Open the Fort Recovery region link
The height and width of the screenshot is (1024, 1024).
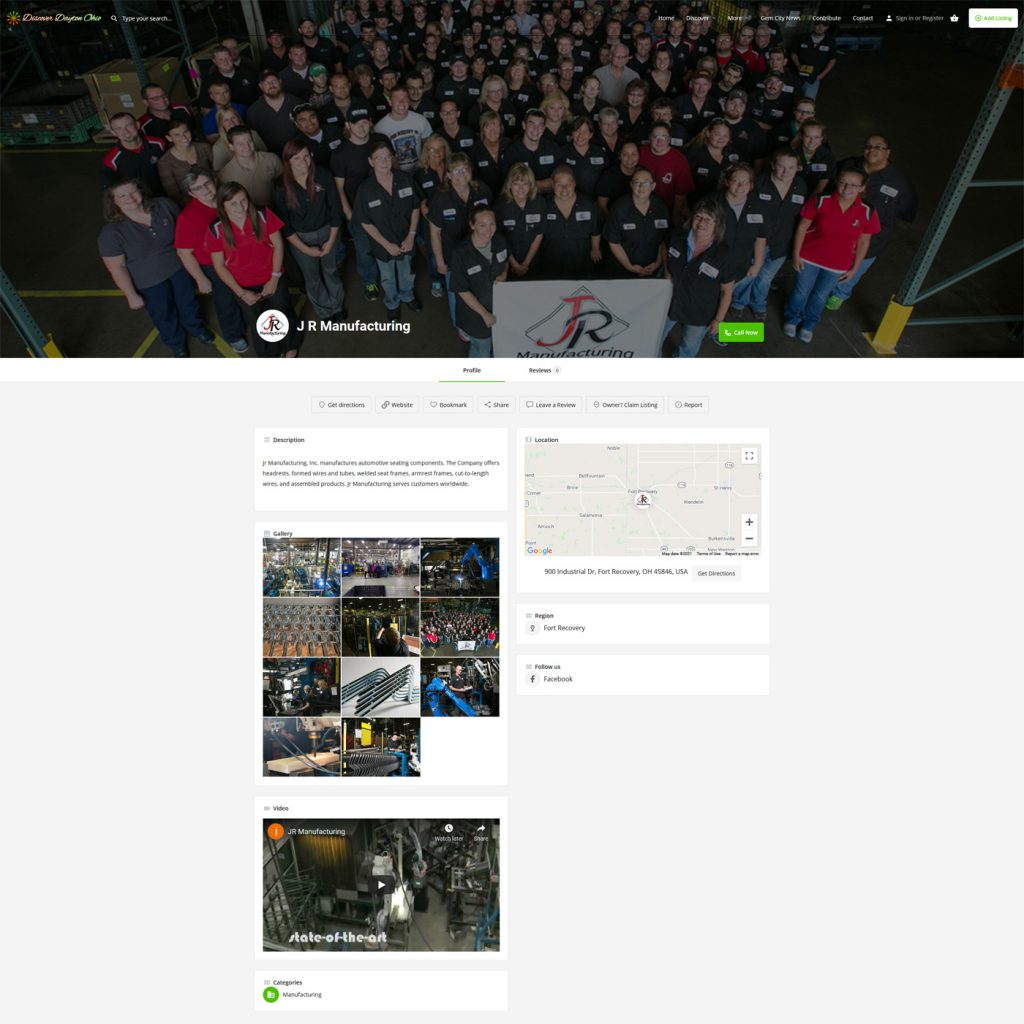point(564,628)
